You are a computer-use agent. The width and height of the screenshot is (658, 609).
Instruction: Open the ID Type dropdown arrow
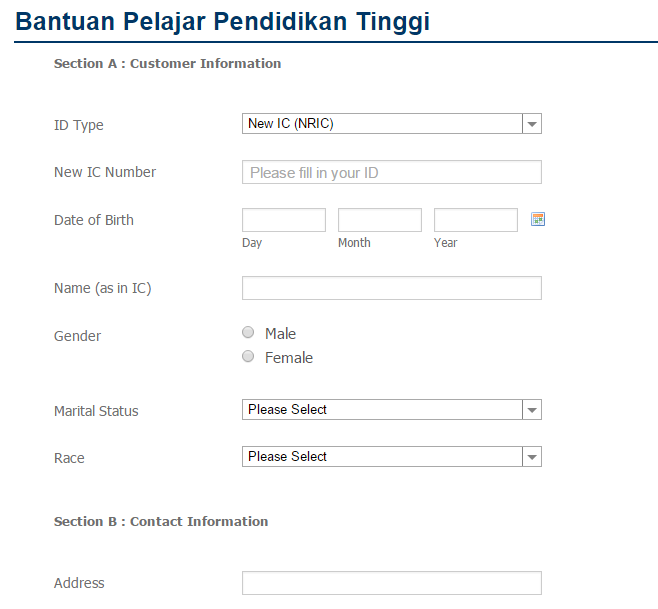coord(532,124)
